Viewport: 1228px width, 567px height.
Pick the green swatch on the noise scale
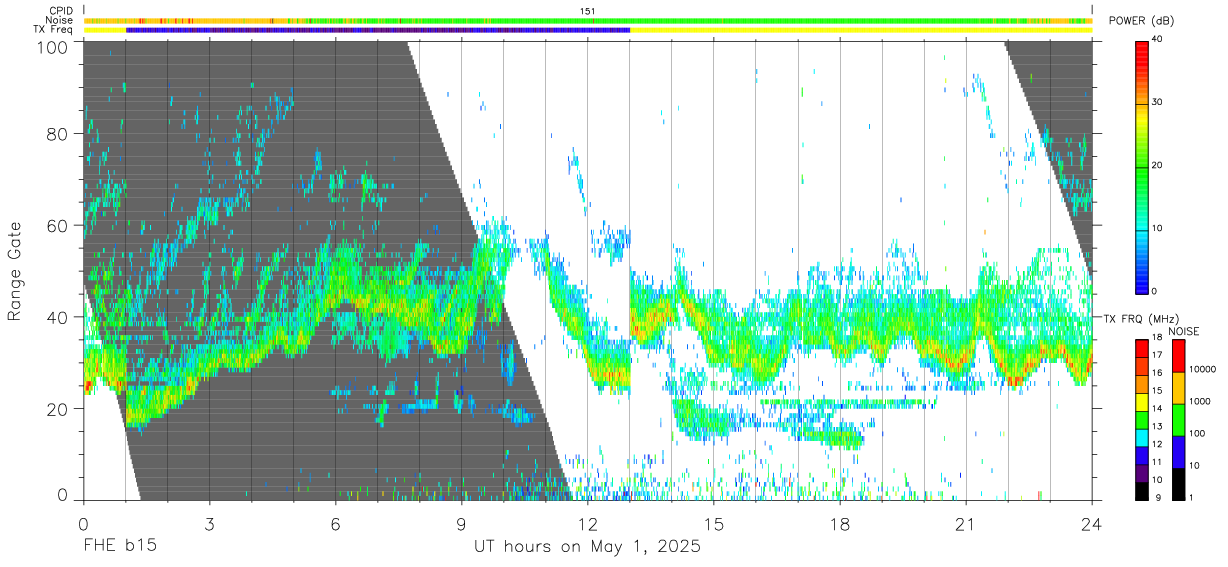pos(1177,419)
